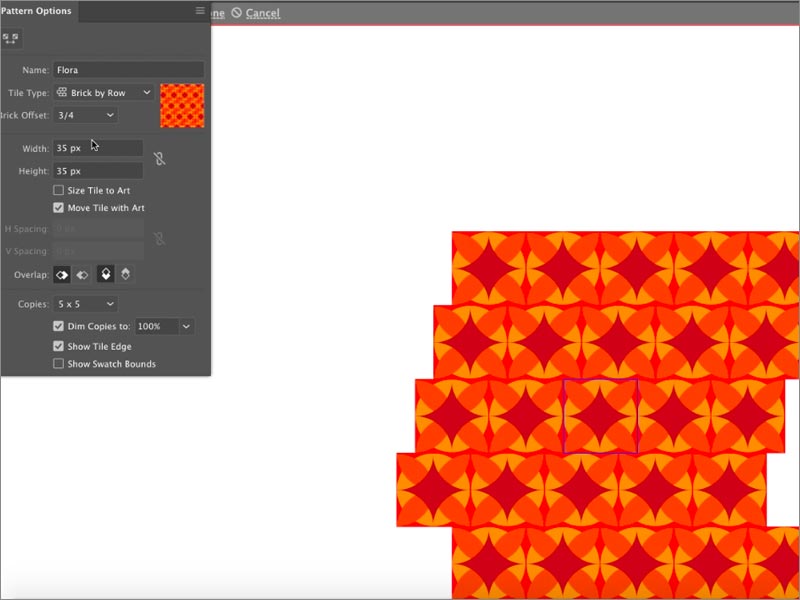Click the Pattern Tile Tool icon

(10, 38)
